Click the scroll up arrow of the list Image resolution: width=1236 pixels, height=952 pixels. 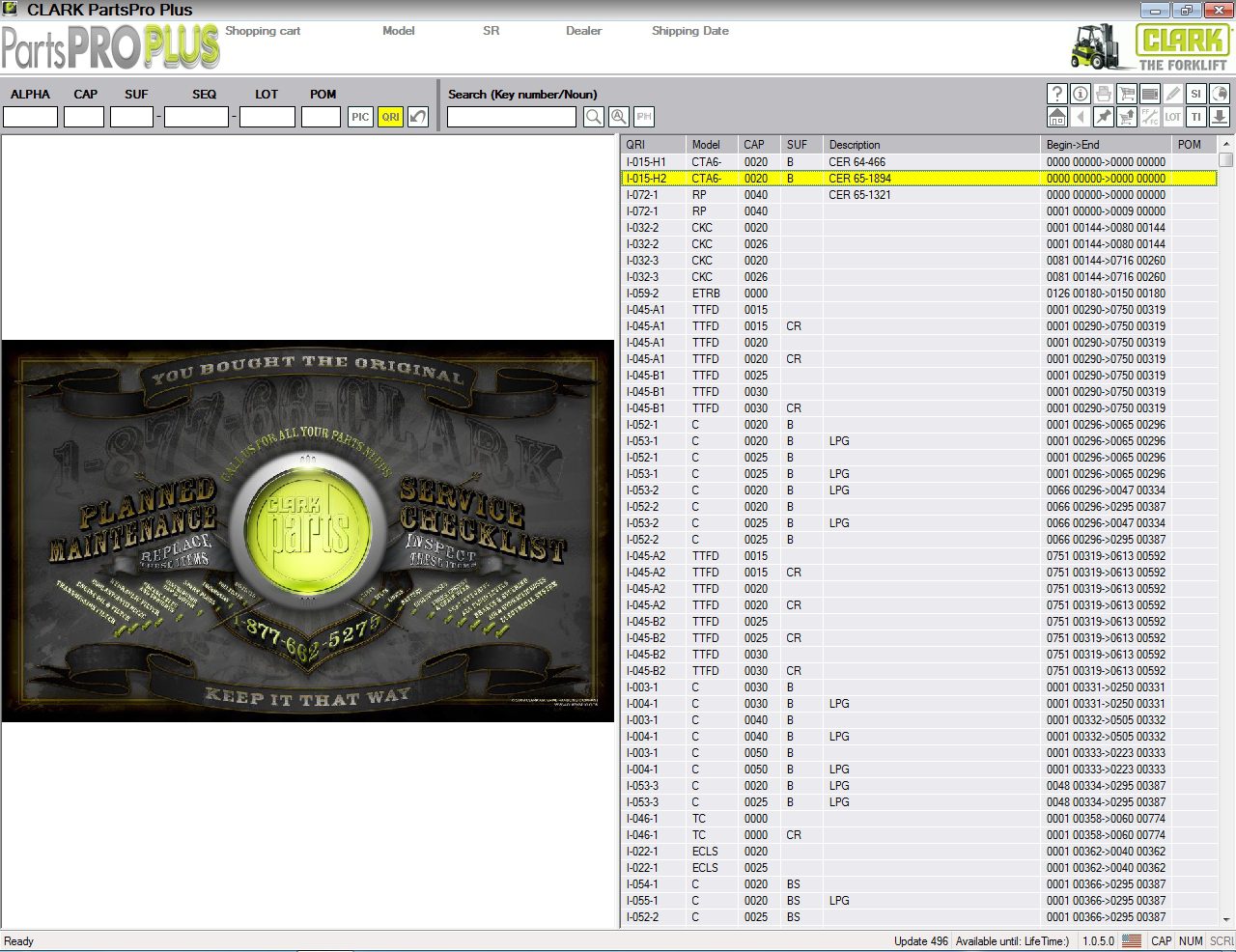pyautogui.click(x=1226, y=144)
